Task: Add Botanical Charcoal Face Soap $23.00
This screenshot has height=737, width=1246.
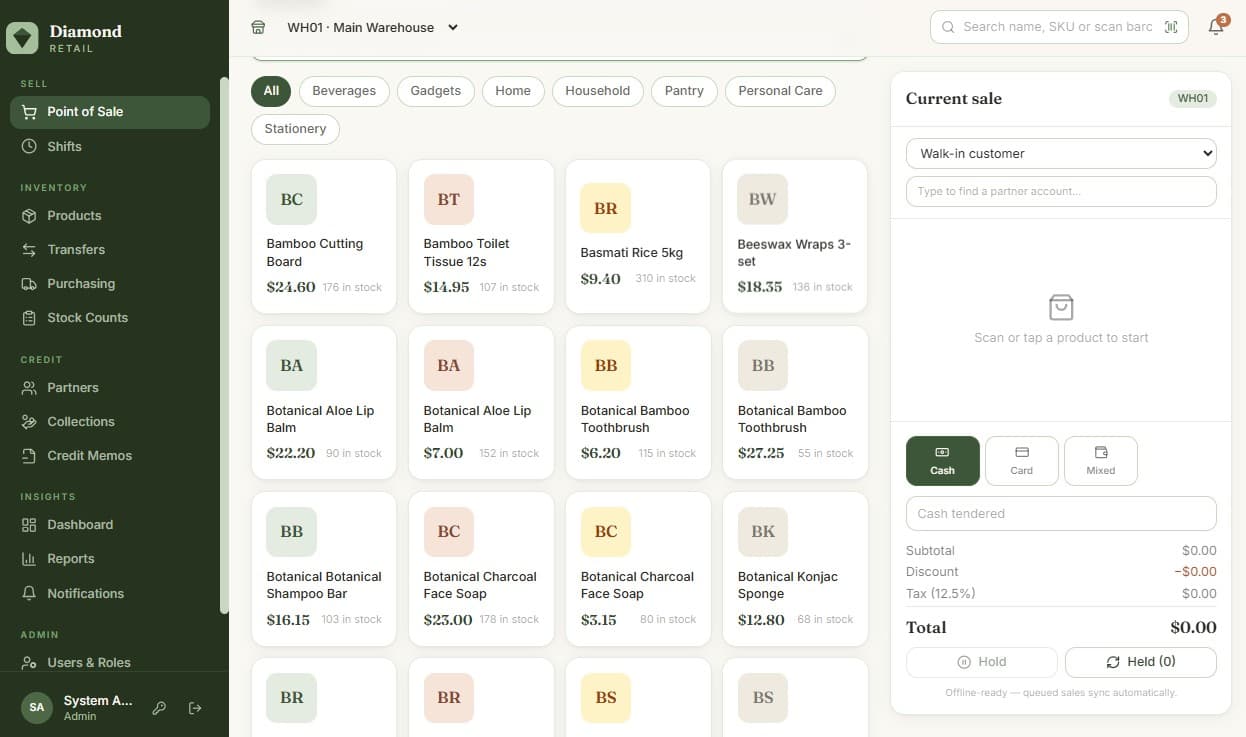Action: pos(481,568)
